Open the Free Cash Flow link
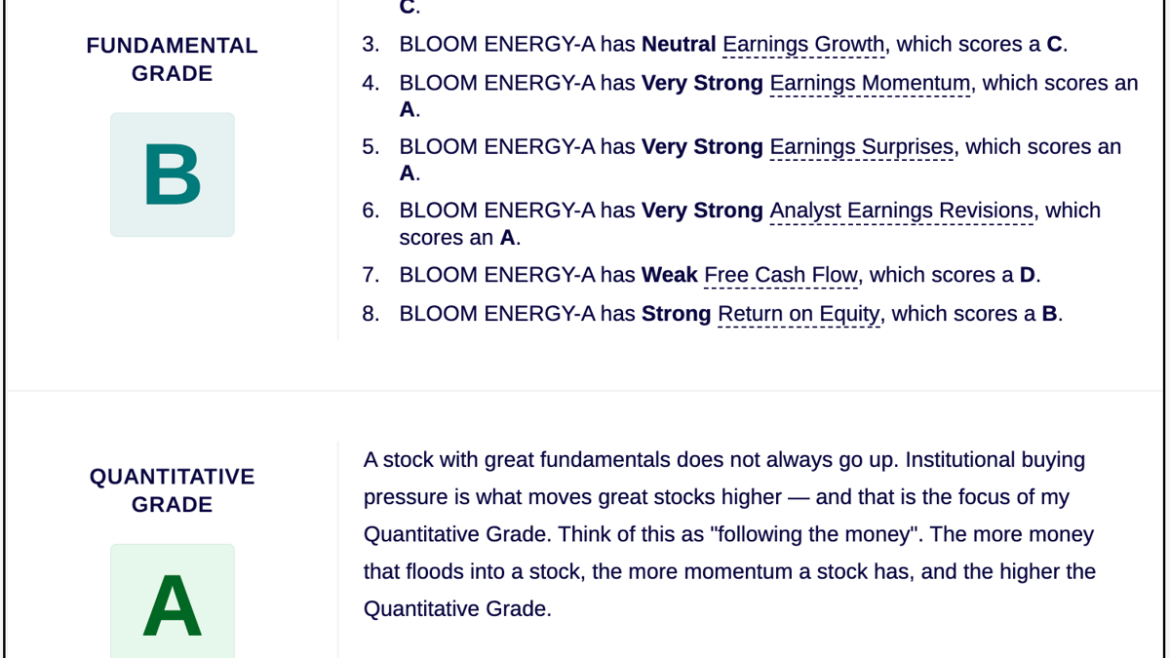The height and width of the screenshot is (658, 1170). [x=780, y=275]
